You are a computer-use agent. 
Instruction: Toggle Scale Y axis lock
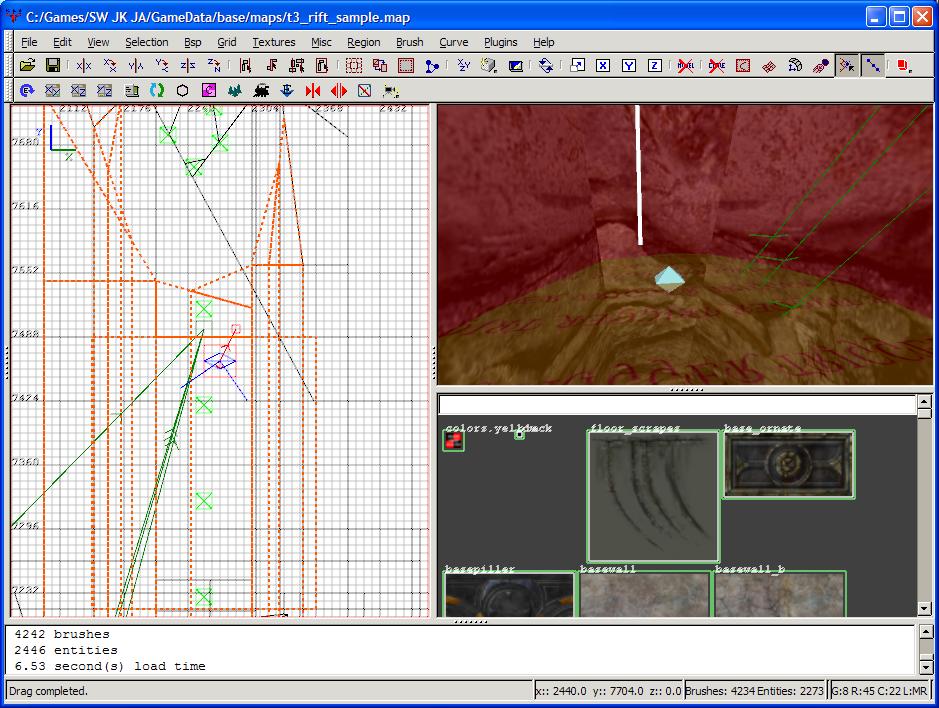tap(629, 65)
